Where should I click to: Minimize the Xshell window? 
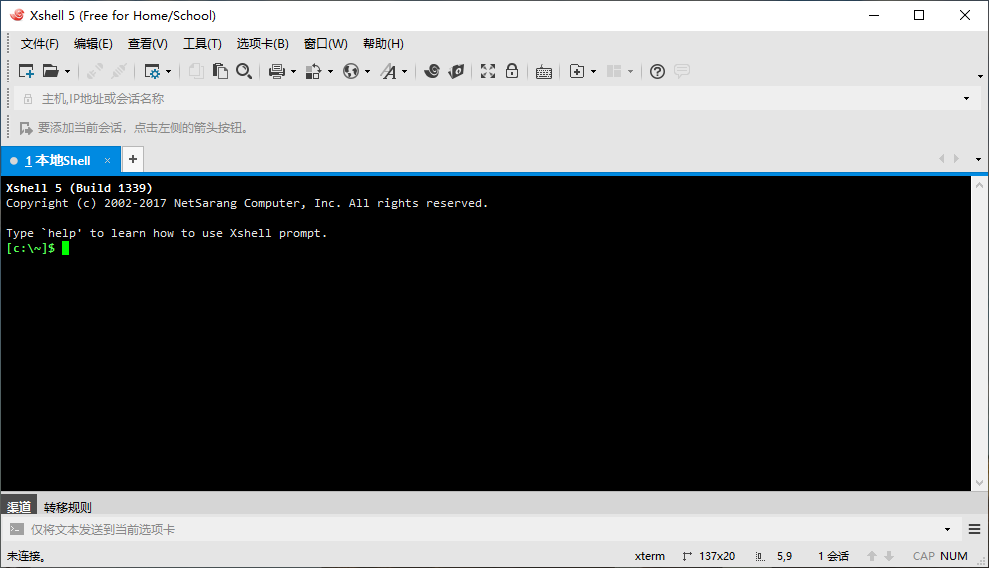point(874,15)
